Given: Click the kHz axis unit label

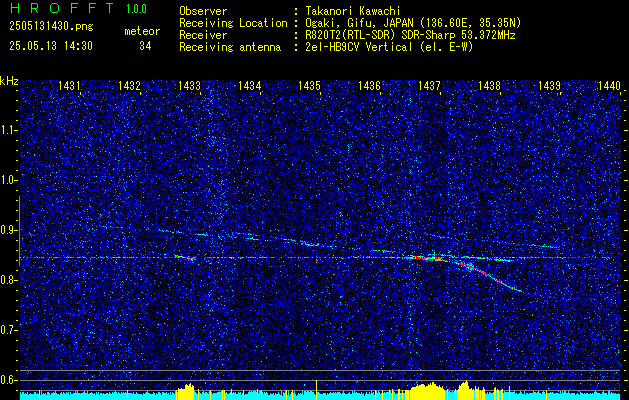Looking at the screenshot, I should 9,81.
